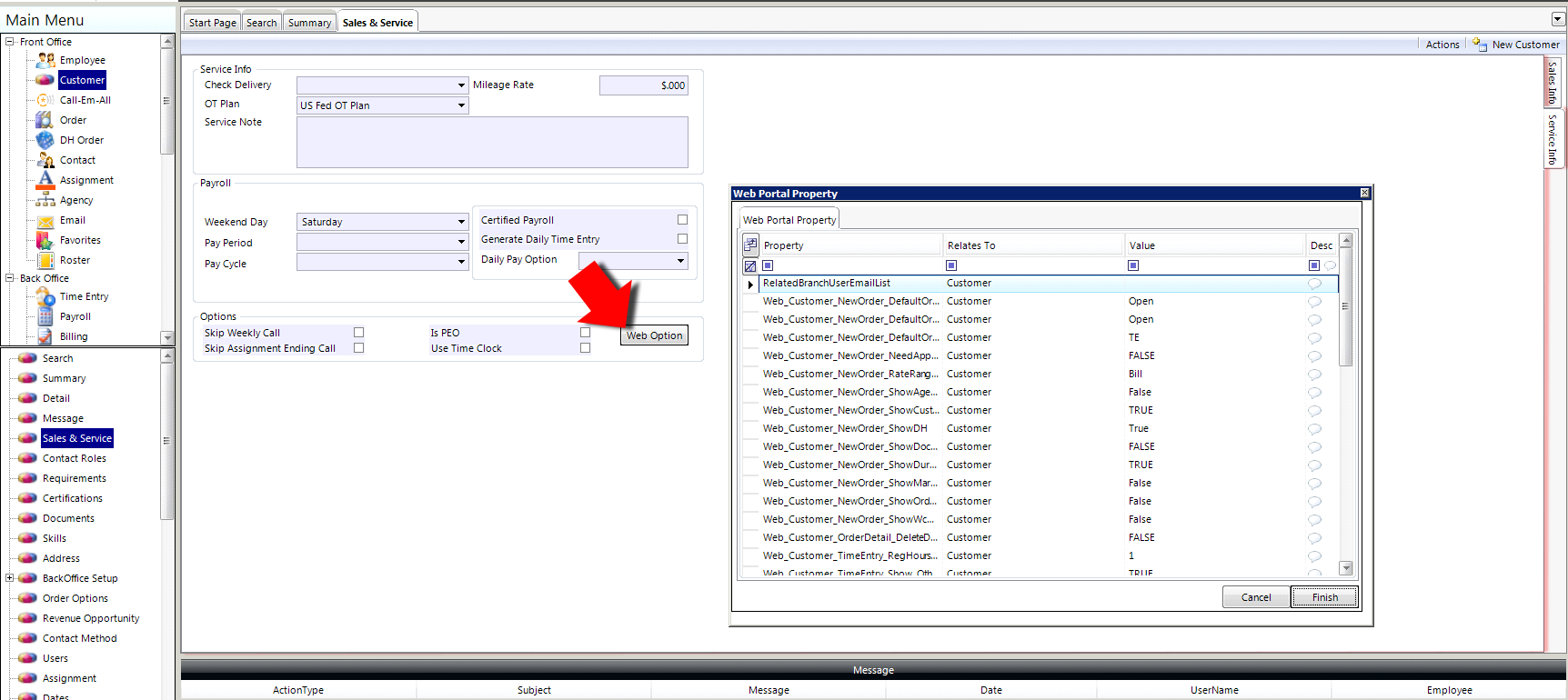Click the Payroll calculator icon
1568x700 pixels.
[45, 316]
